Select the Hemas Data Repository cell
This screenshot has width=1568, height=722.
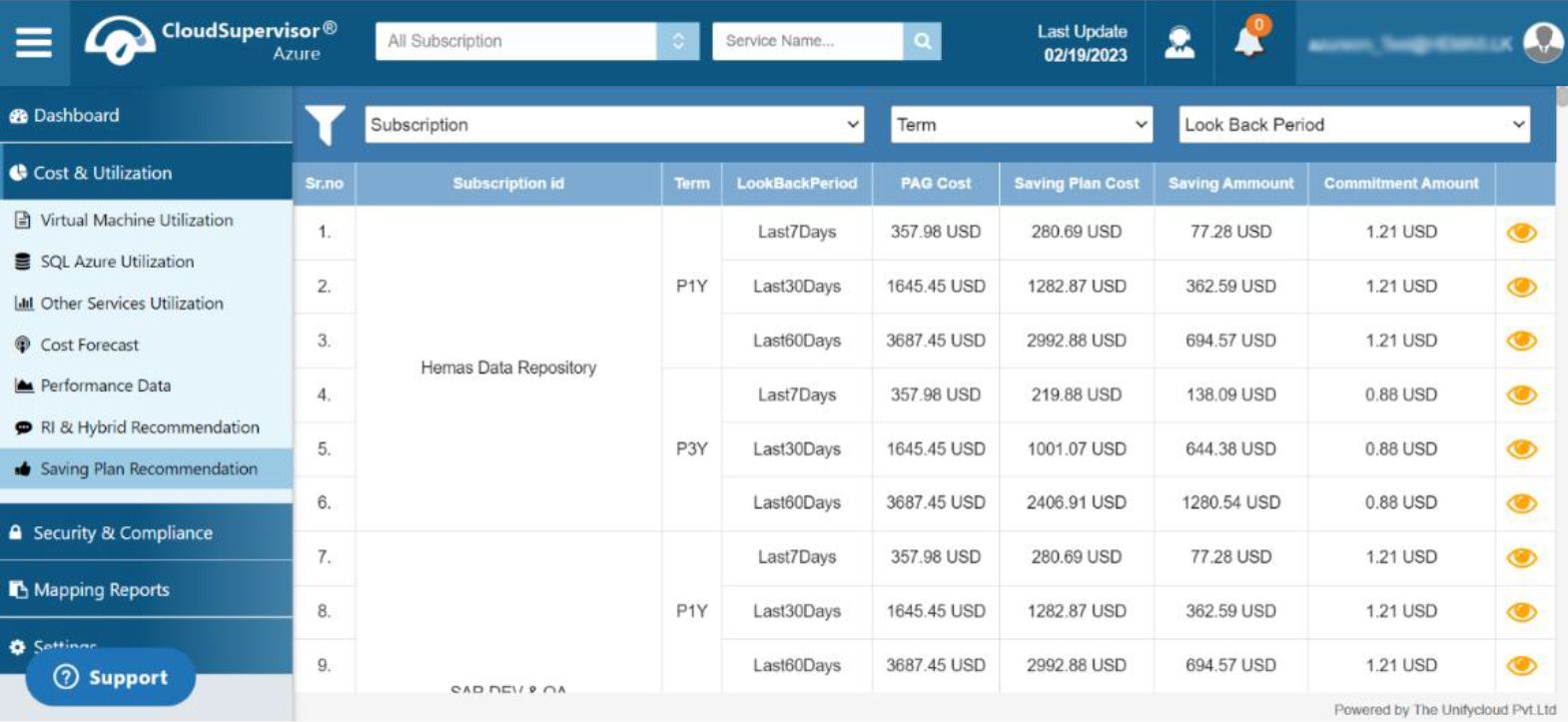click(x=508, y=367)
